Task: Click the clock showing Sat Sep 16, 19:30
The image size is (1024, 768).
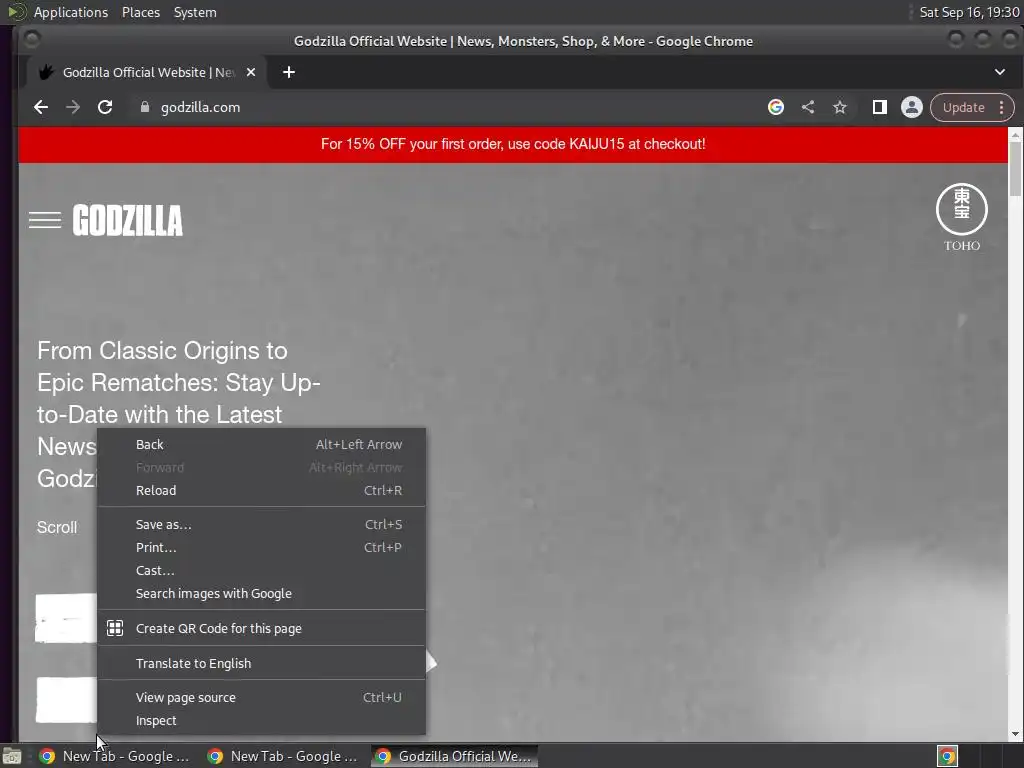Action: 969,12
